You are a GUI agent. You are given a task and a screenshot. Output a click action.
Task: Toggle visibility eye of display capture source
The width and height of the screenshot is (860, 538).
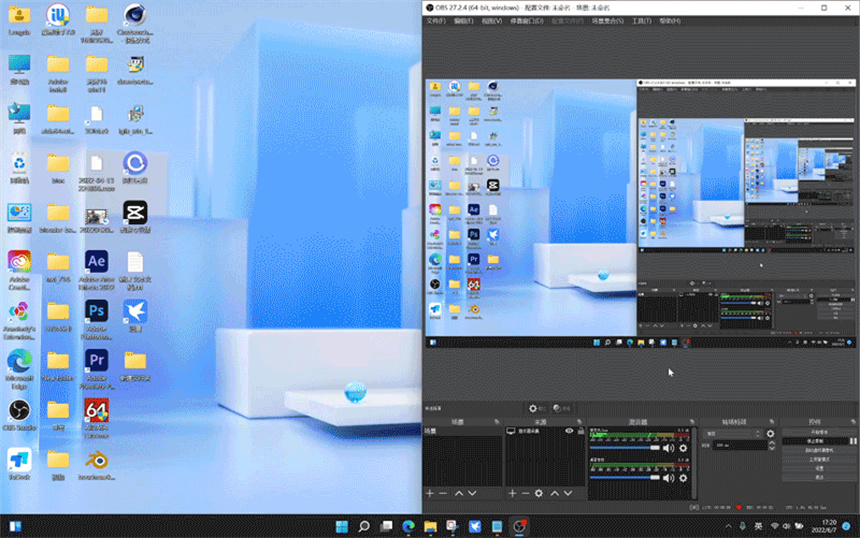pos(570,431)
